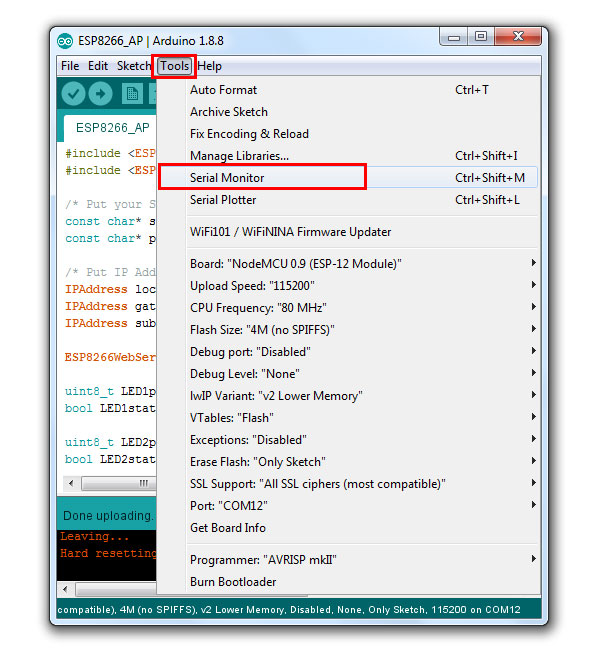This screenshot has height=664, width=610.
Task: Expand Debug Level: None submenu
Action: tap(348, 374)
